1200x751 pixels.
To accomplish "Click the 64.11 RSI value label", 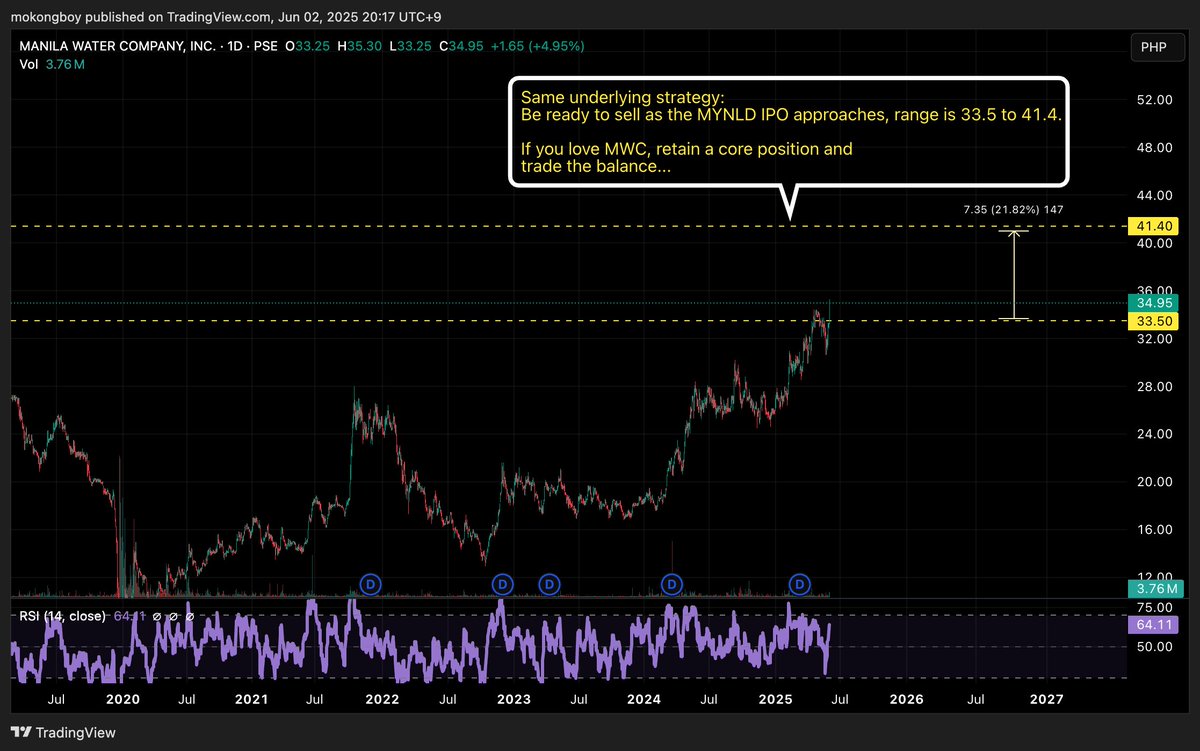I will tap(1155, 625).
